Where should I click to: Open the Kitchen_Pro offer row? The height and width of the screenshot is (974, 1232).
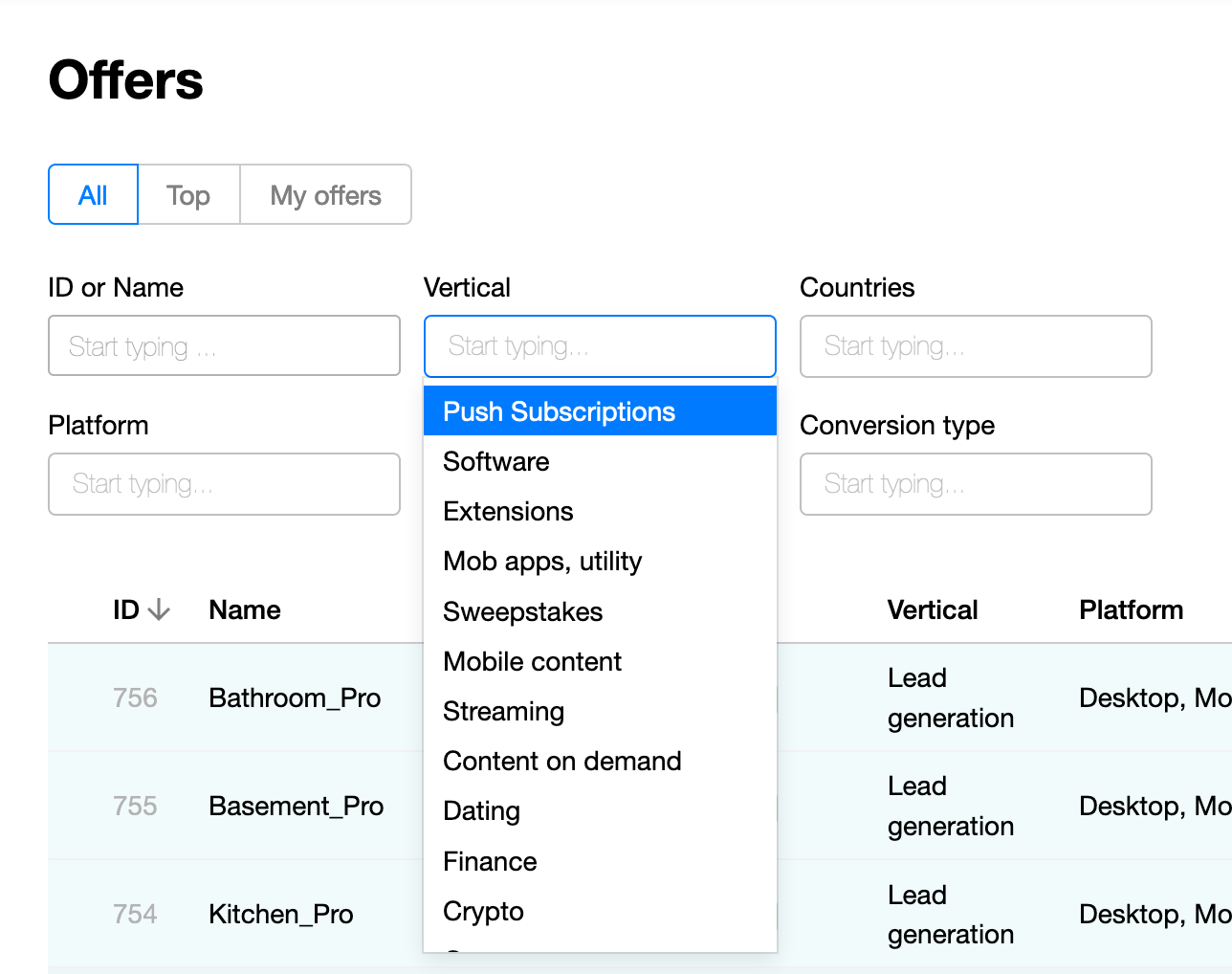pyautogui.click(x=281, y=914)
